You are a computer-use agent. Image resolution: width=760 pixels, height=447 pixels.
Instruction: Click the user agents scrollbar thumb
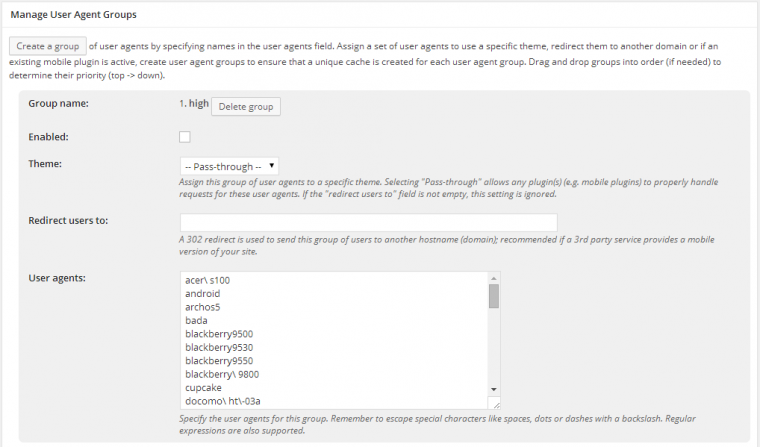[x=494, y=296]
